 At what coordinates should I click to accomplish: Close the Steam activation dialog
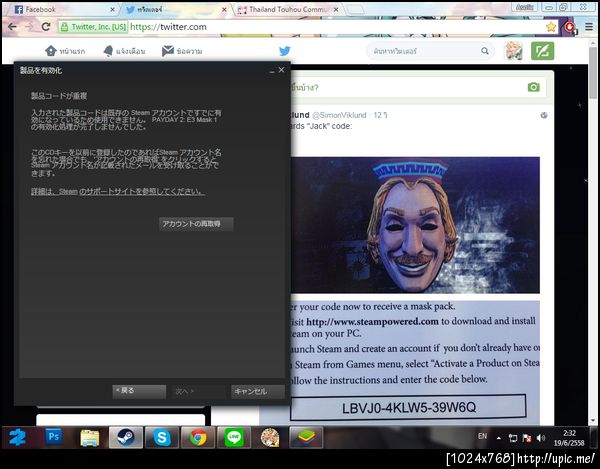pos(281,70)
